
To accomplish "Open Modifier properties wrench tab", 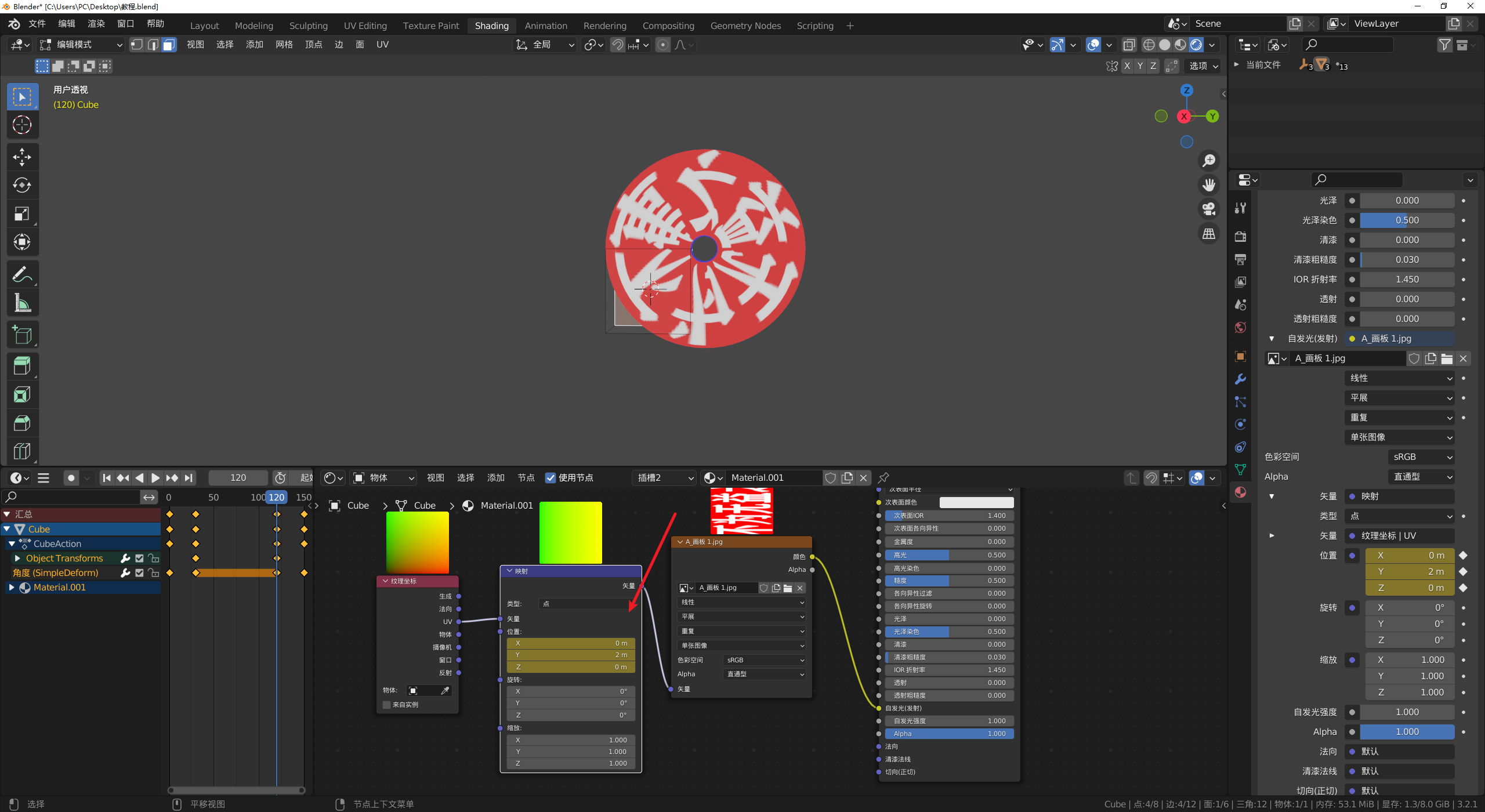I will [x=1240, y=379].
